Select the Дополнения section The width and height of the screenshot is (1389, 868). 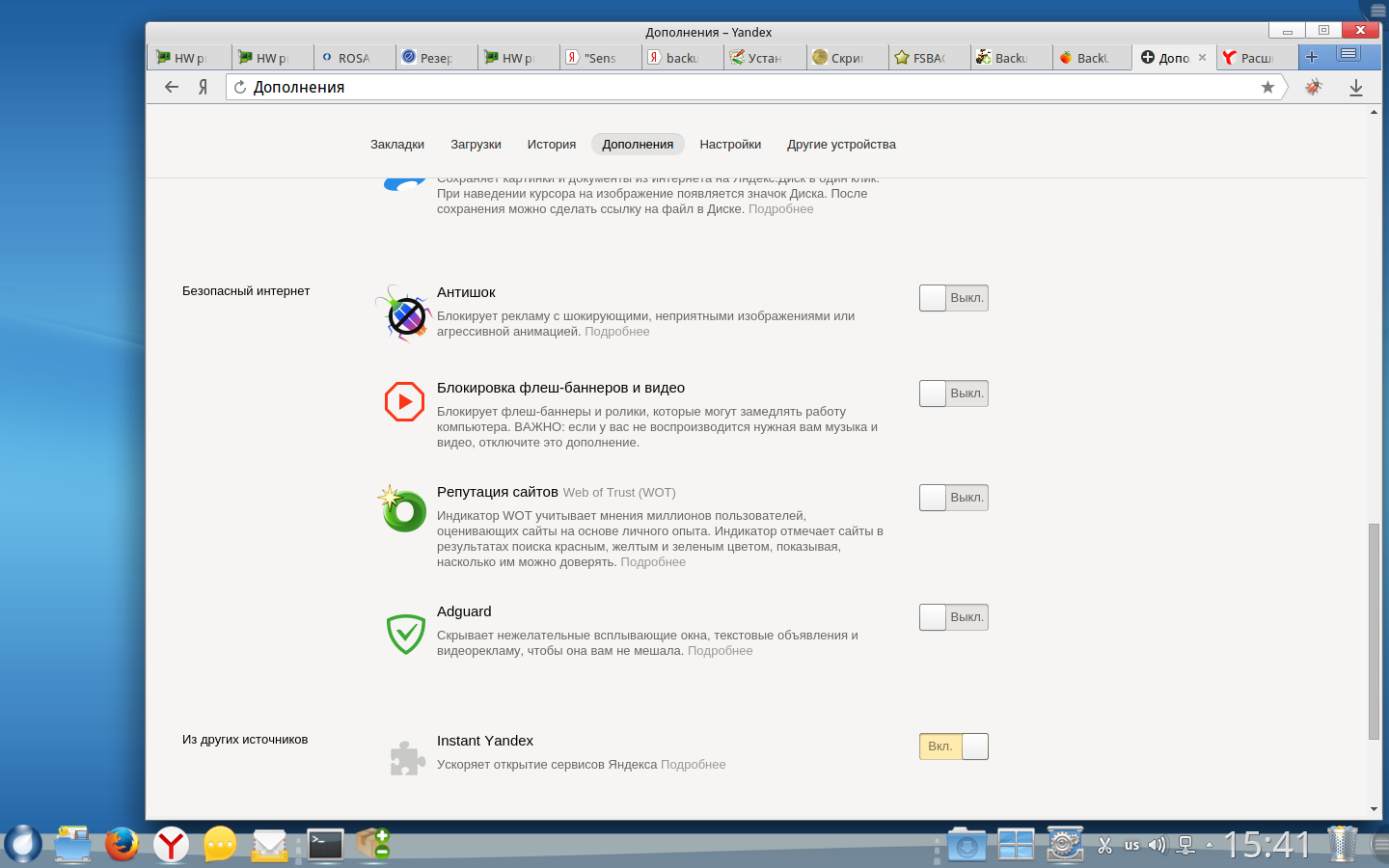(638, 145)
